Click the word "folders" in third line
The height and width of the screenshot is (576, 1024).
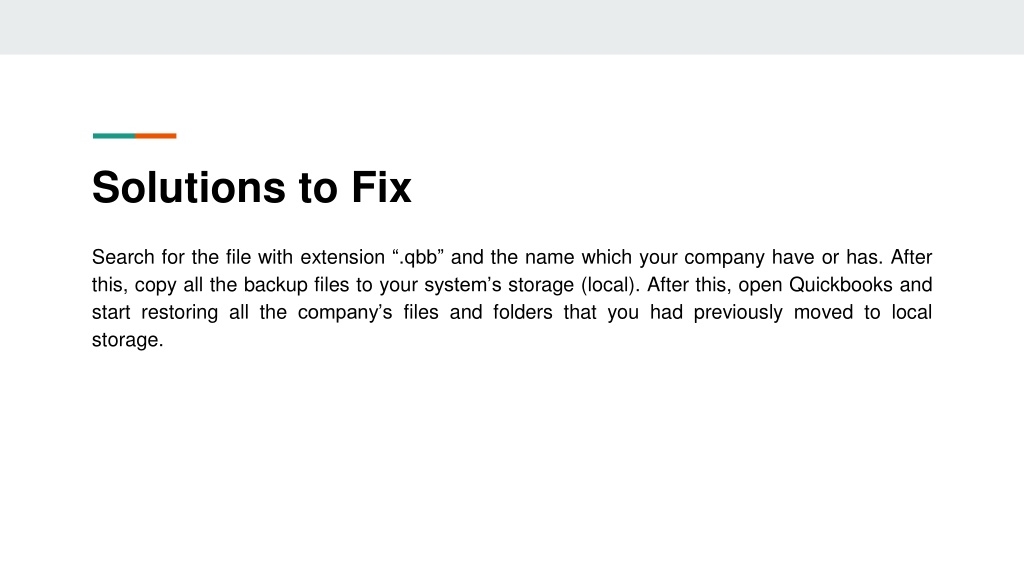(x=523, y=312)
